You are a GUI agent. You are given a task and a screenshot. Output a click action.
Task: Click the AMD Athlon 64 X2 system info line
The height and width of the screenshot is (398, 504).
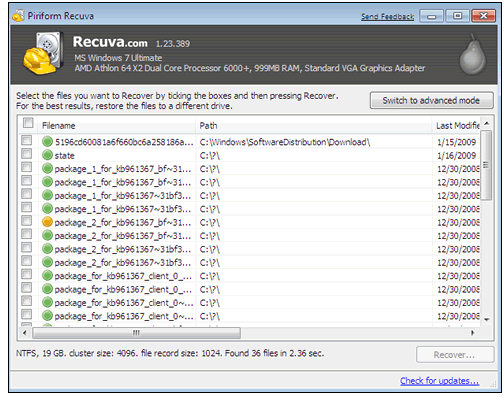[250, 68]
